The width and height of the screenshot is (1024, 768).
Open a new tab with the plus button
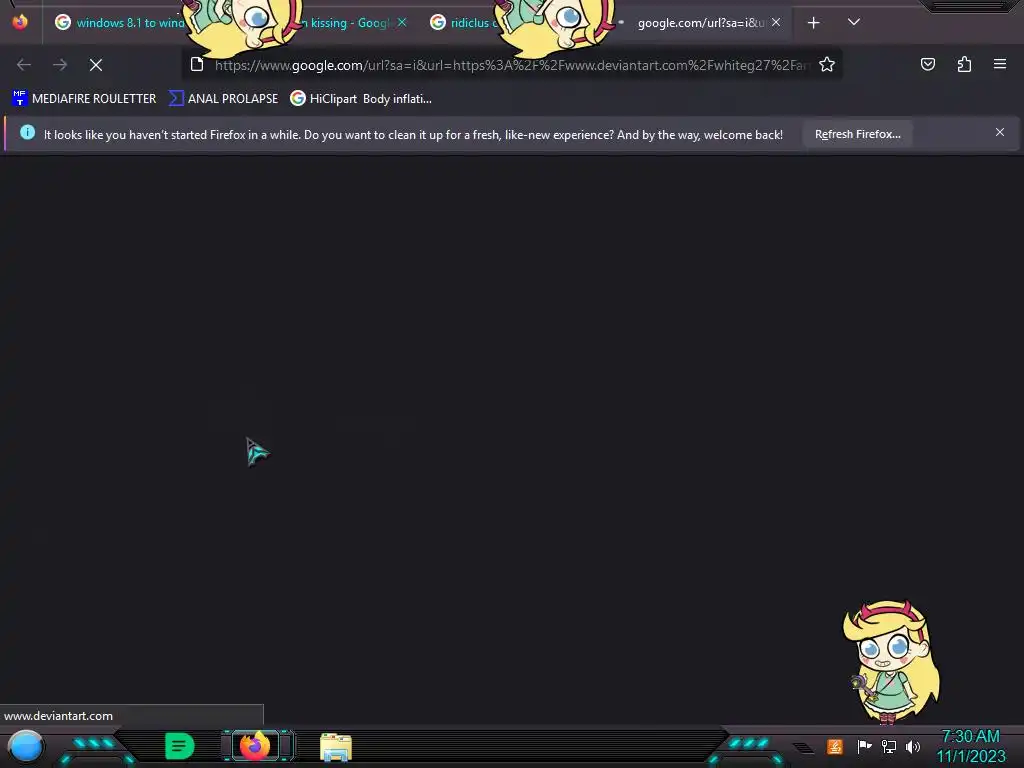(813, 23)
